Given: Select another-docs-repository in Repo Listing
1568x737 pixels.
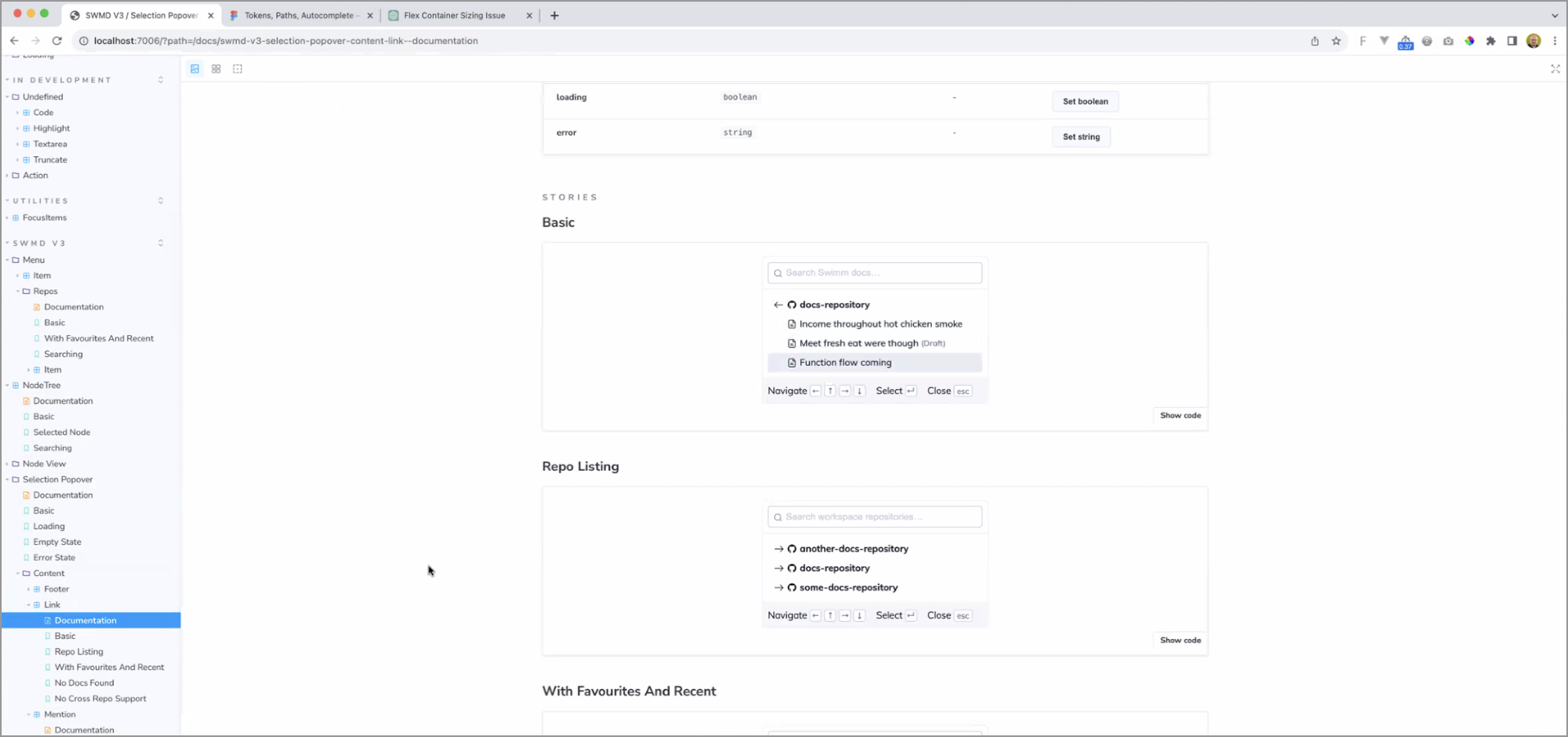Looking at the screenshot, I should coord(853,549).
